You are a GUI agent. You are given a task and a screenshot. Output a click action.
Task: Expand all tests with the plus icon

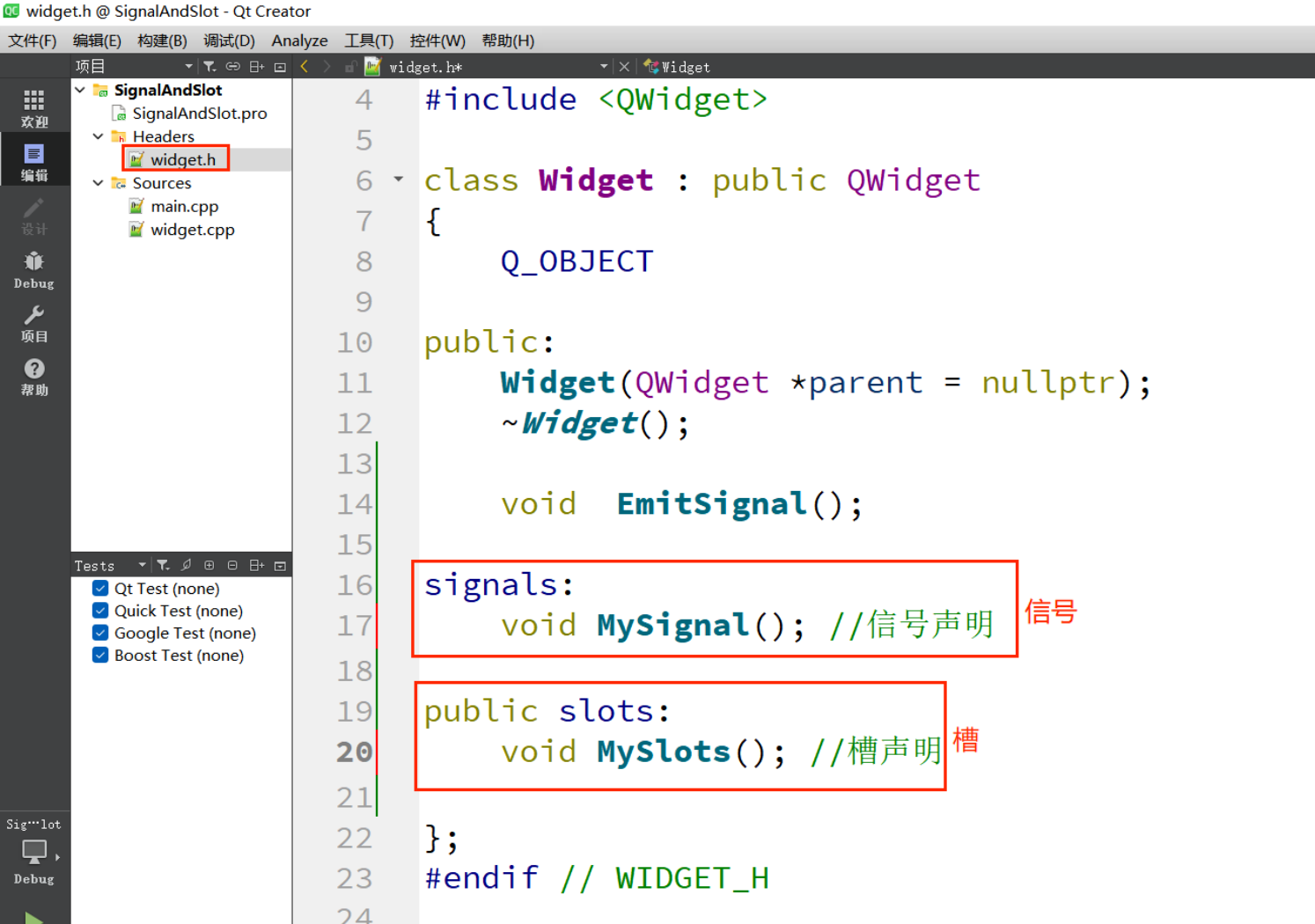209,566
